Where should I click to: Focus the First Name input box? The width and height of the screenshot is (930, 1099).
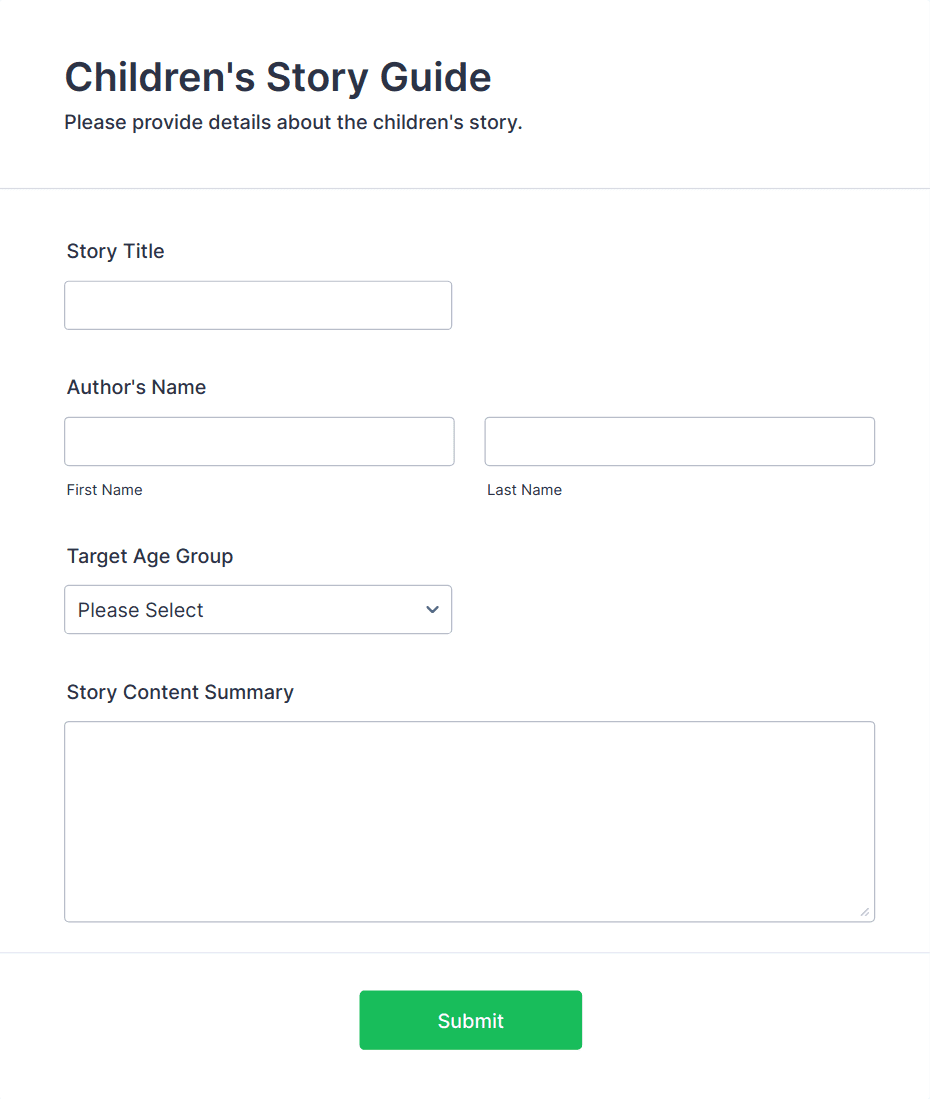(x=259, y=441)
